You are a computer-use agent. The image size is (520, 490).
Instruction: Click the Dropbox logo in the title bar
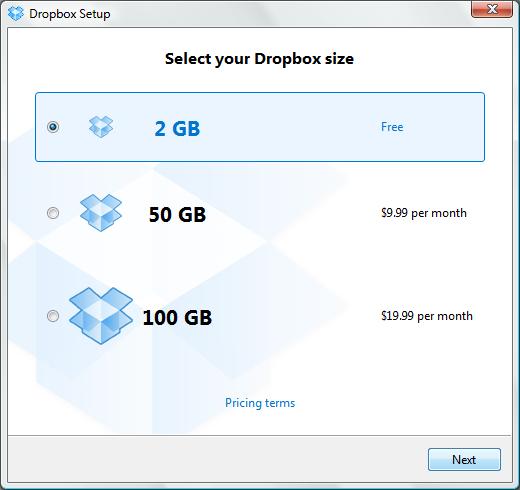point(16,14)
